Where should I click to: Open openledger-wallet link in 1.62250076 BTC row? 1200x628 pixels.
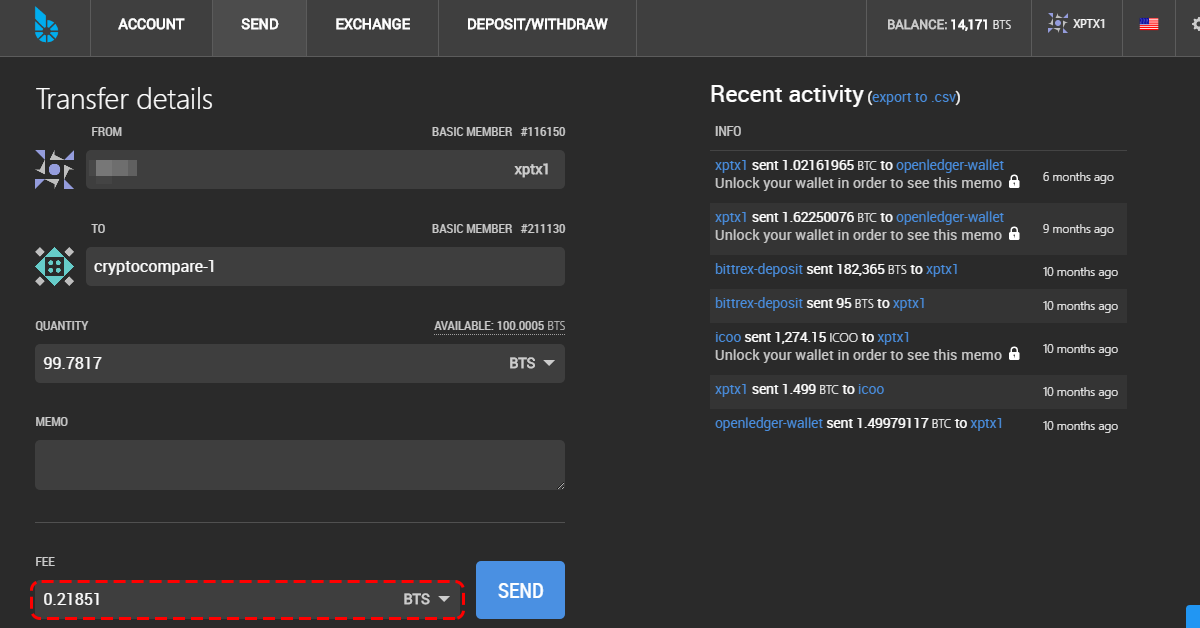click(950, 217)
